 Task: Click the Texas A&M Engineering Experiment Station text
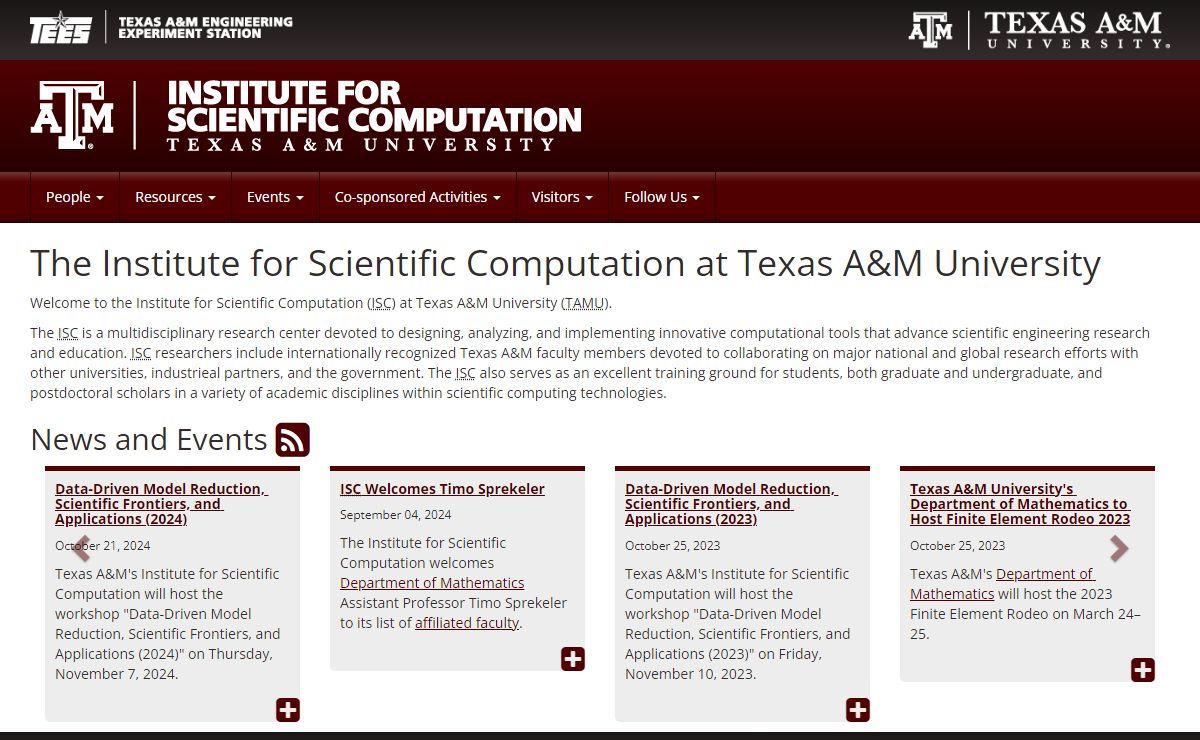[x=205, y=27]
